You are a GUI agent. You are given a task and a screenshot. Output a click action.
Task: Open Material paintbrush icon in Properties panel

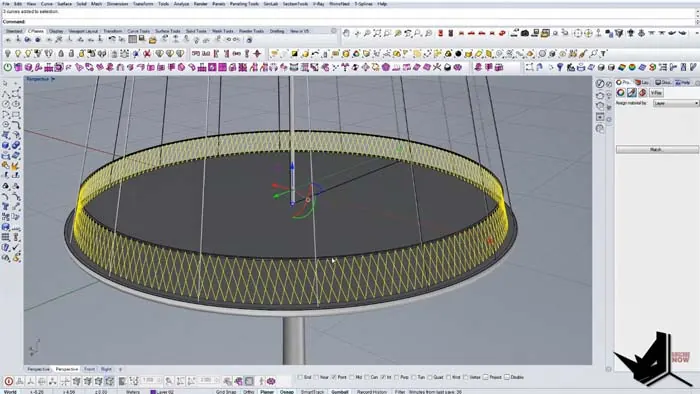pyautogui.click(x=632, y=93)
